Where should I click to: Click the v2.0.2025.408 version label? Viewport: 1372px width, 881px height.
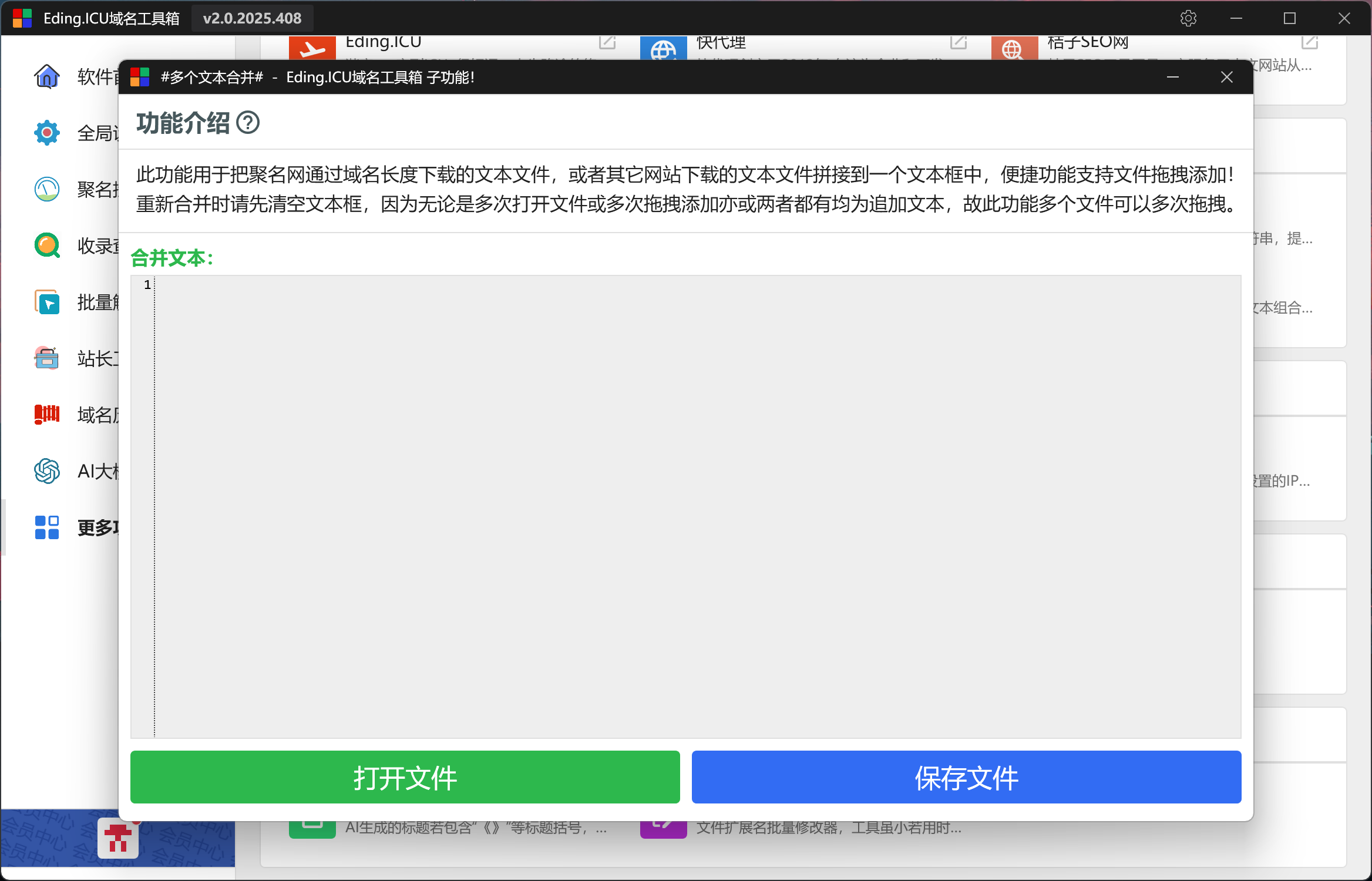click(x=252, y=18)
